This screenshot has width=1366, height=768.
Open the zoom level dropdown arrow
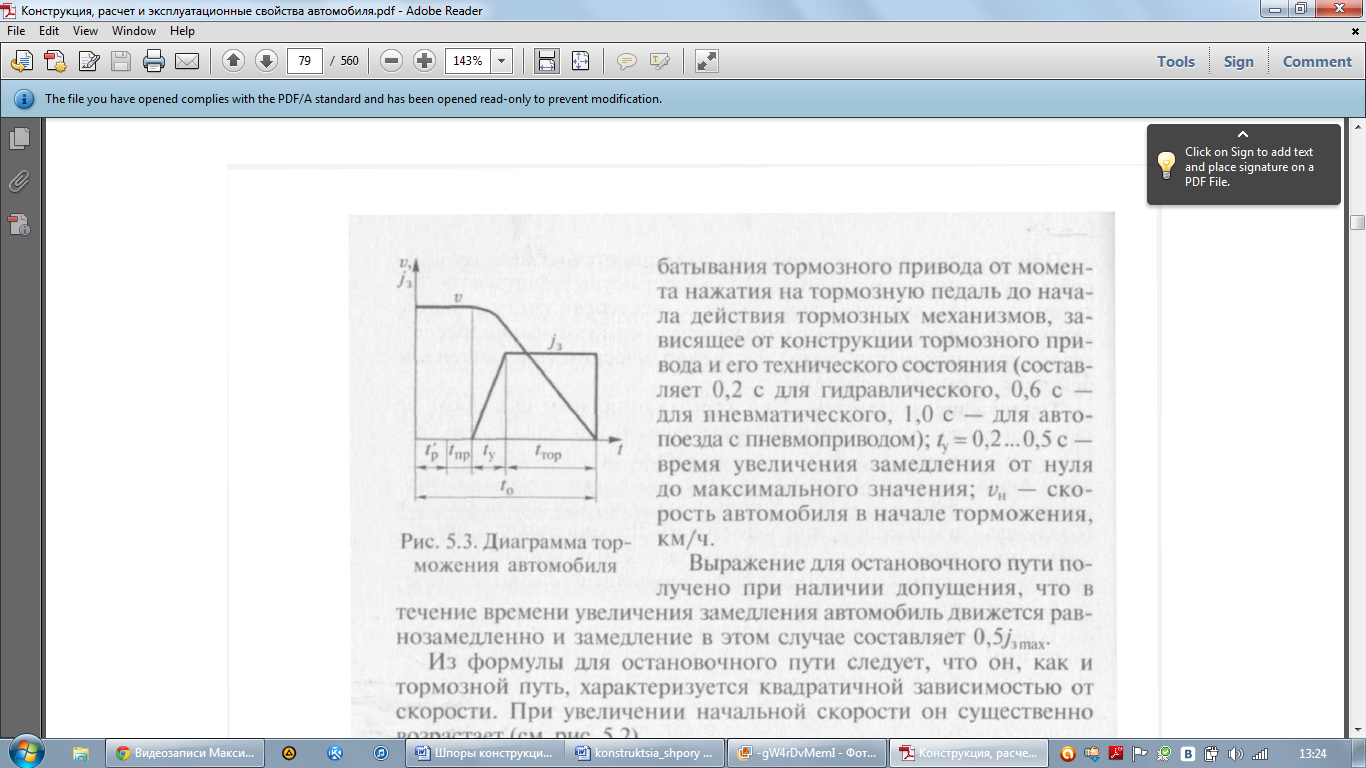[501, 61]
